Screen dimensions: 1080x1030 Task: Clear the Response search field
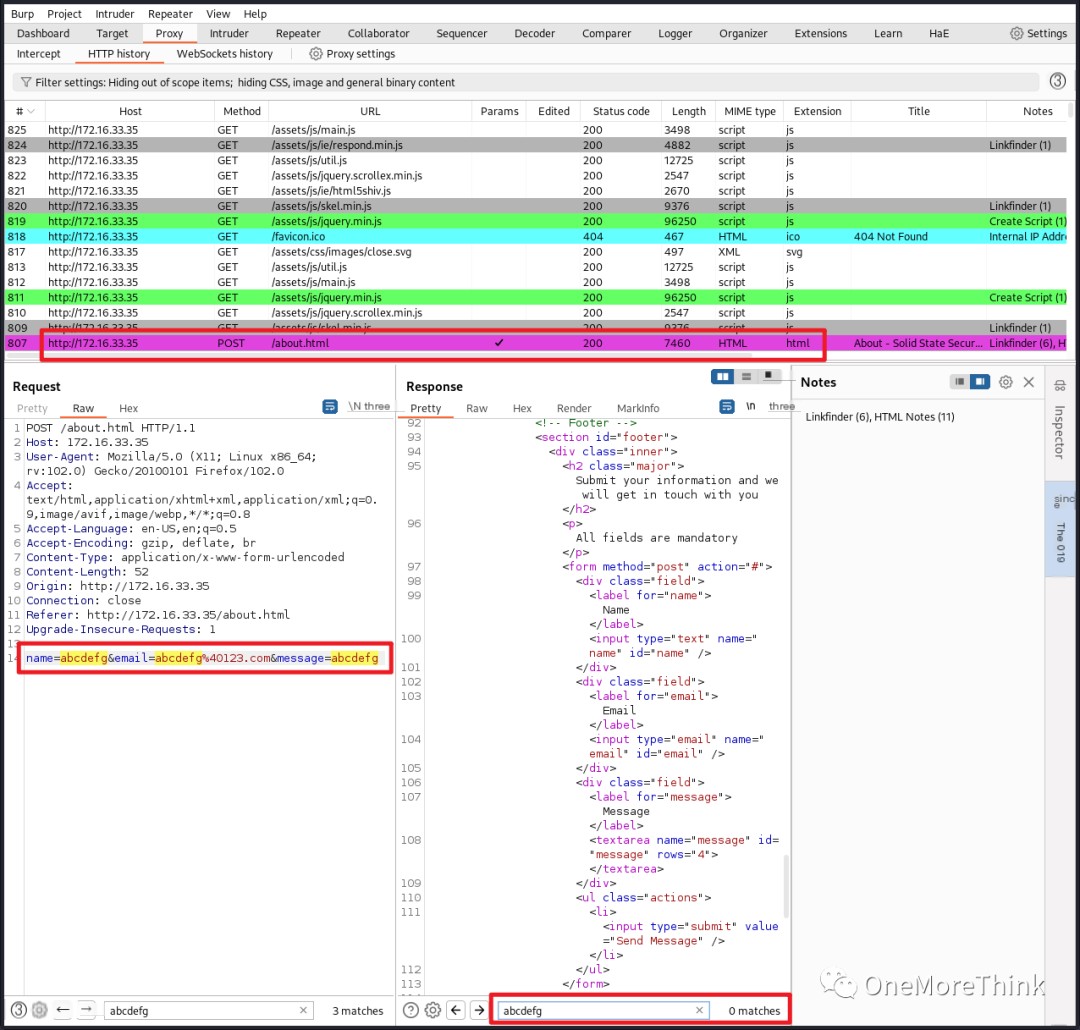tap(699, 1010)
